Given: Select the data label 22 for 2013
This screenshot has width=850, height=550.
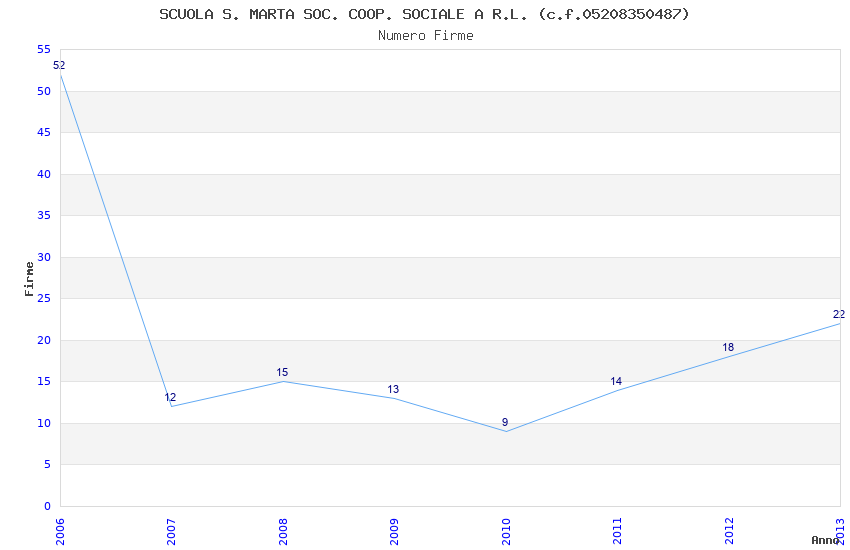Looking at the screenshot, I should tap(839, 314).
